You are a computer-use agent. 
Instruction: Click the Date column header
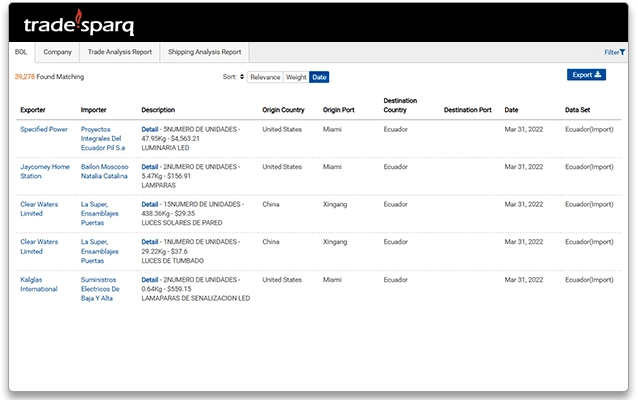click(x=511, y=110)
